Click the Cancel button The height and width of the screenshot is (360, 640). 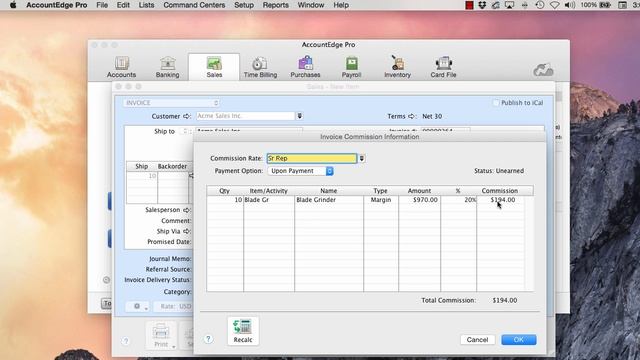[x=477, y=340]
